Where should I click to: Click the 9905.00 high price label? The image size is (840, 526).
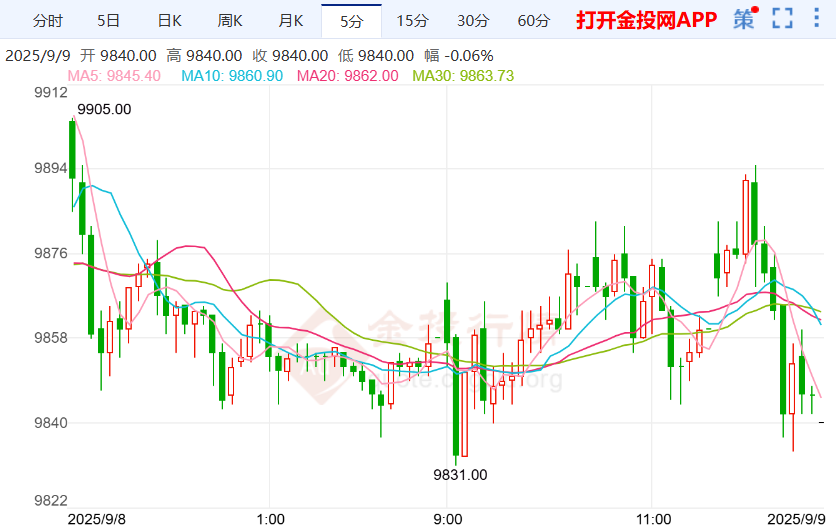coord(104,109)
